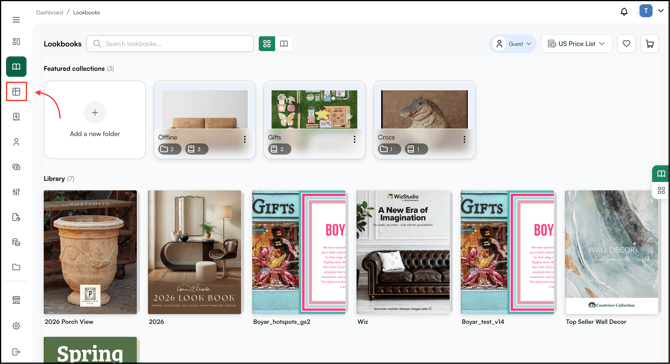Open the Crocs folder options menu
Screen dimensions: 670x364
tap(464, 139)
